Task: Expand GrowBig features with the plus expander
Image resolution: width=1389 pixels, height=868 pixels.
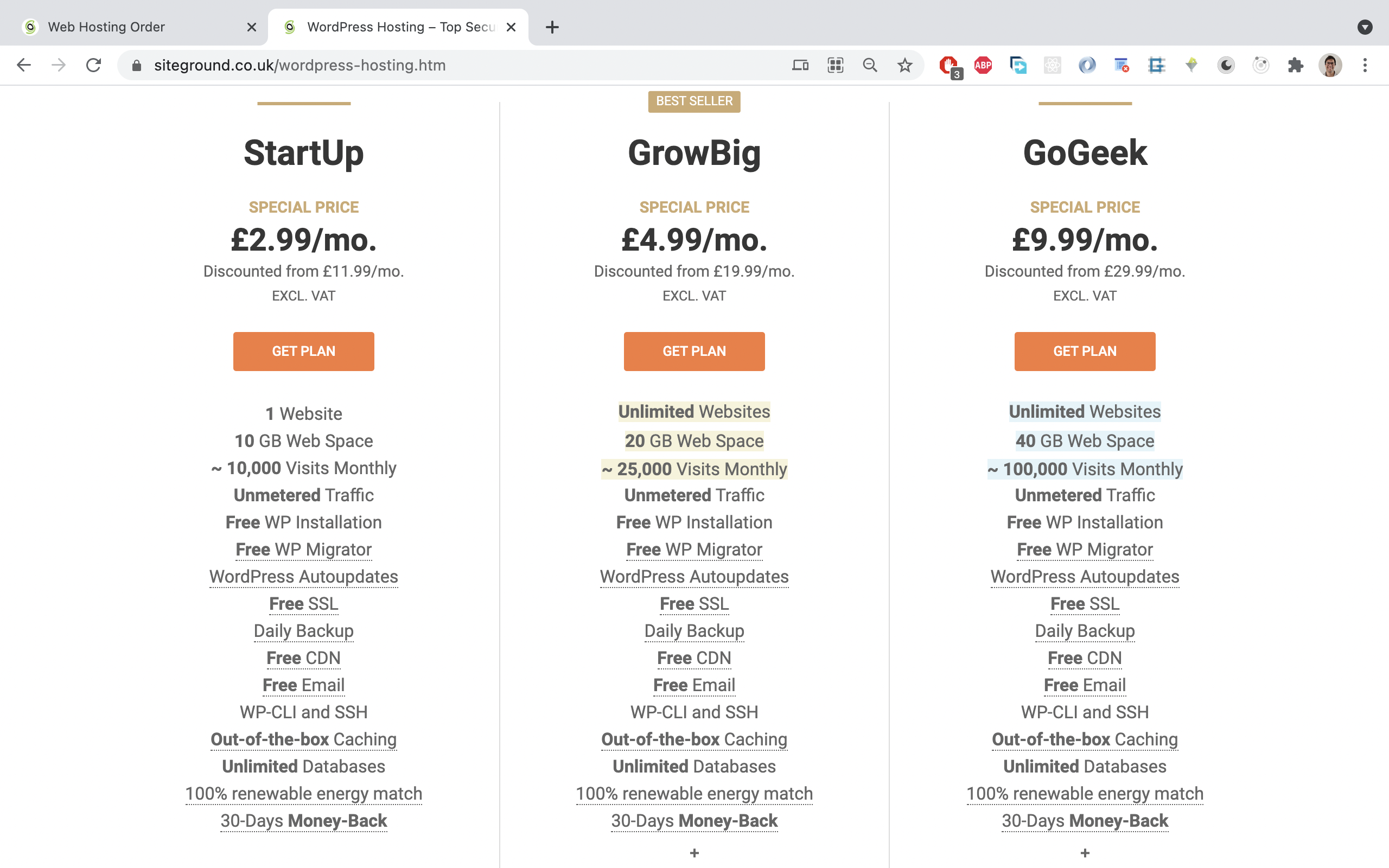Action: tap(694, 853)
